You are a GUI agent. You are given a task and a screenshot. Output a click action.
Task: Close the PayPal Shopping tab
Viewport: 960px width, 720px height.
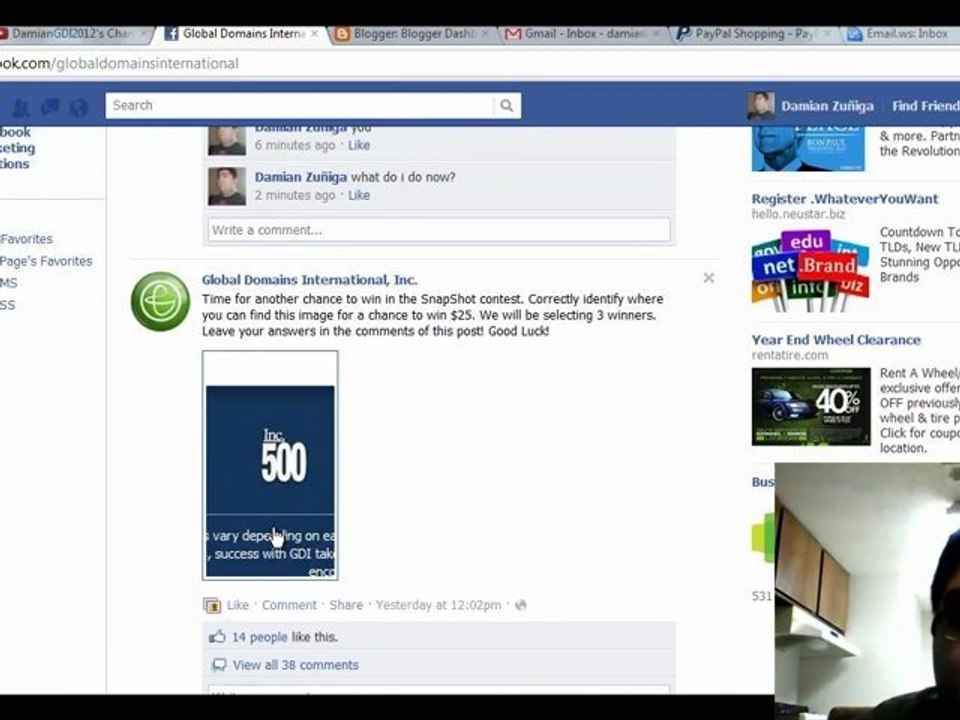click(x=827, y=34)
